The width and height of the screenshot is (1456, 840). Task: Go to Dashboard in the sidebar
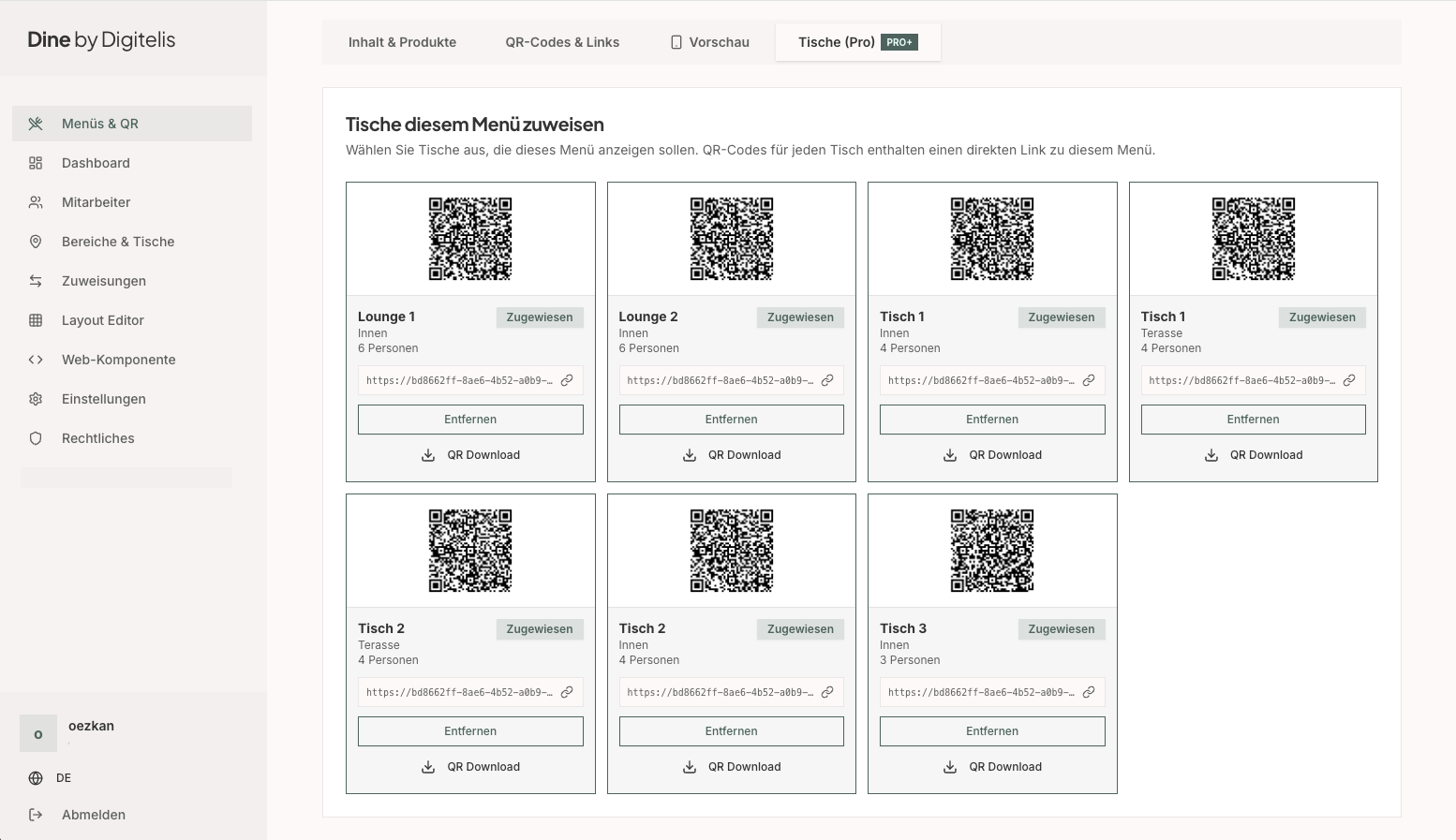(132, 163)
